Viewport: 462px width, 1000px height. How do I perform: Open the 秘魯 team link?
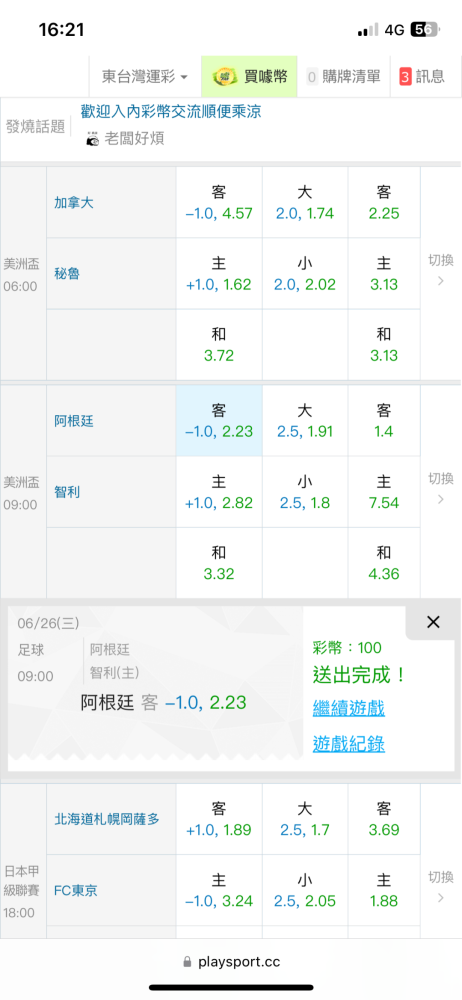[x=67, y=274]
